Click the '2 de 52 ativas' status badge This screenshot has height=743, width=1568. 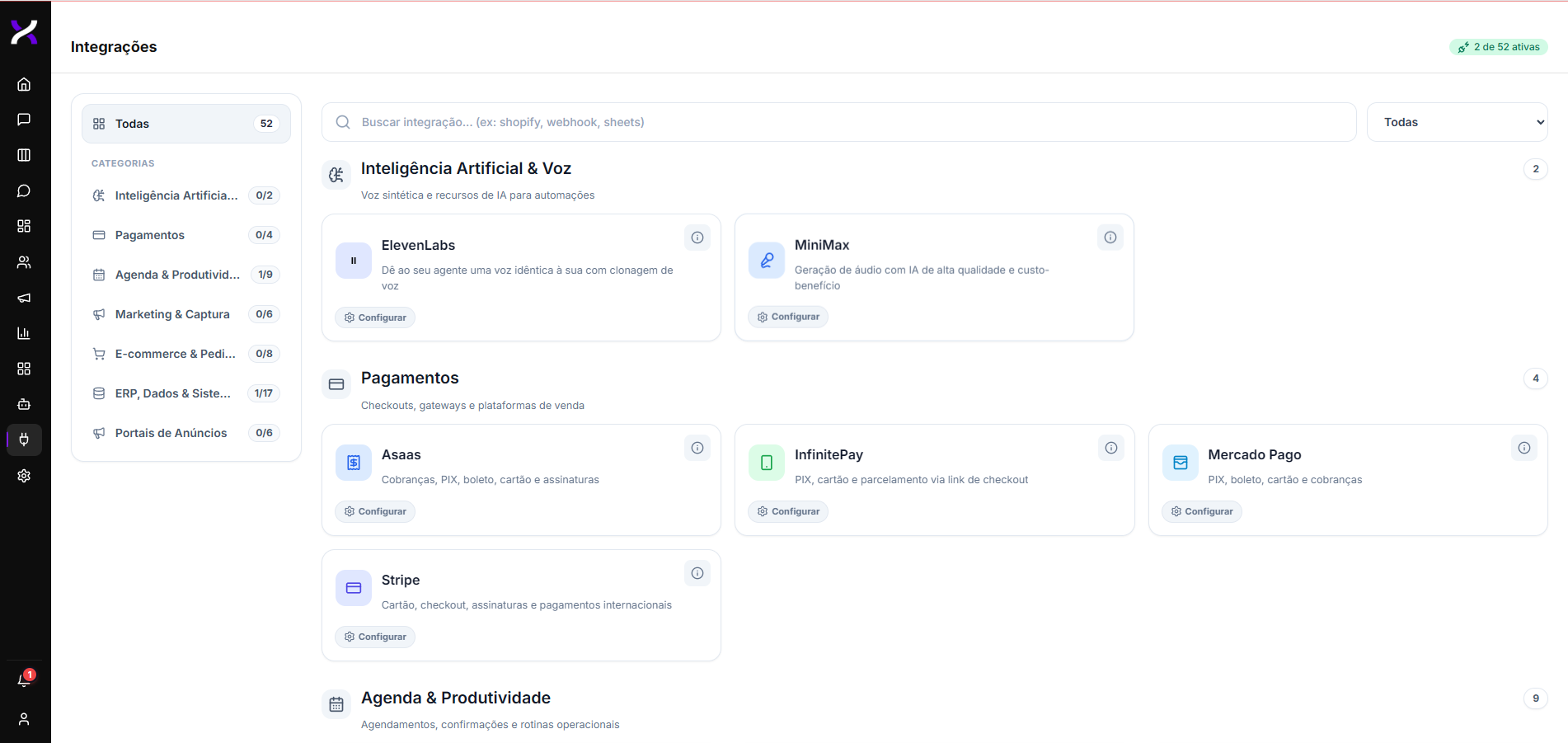1498,47
